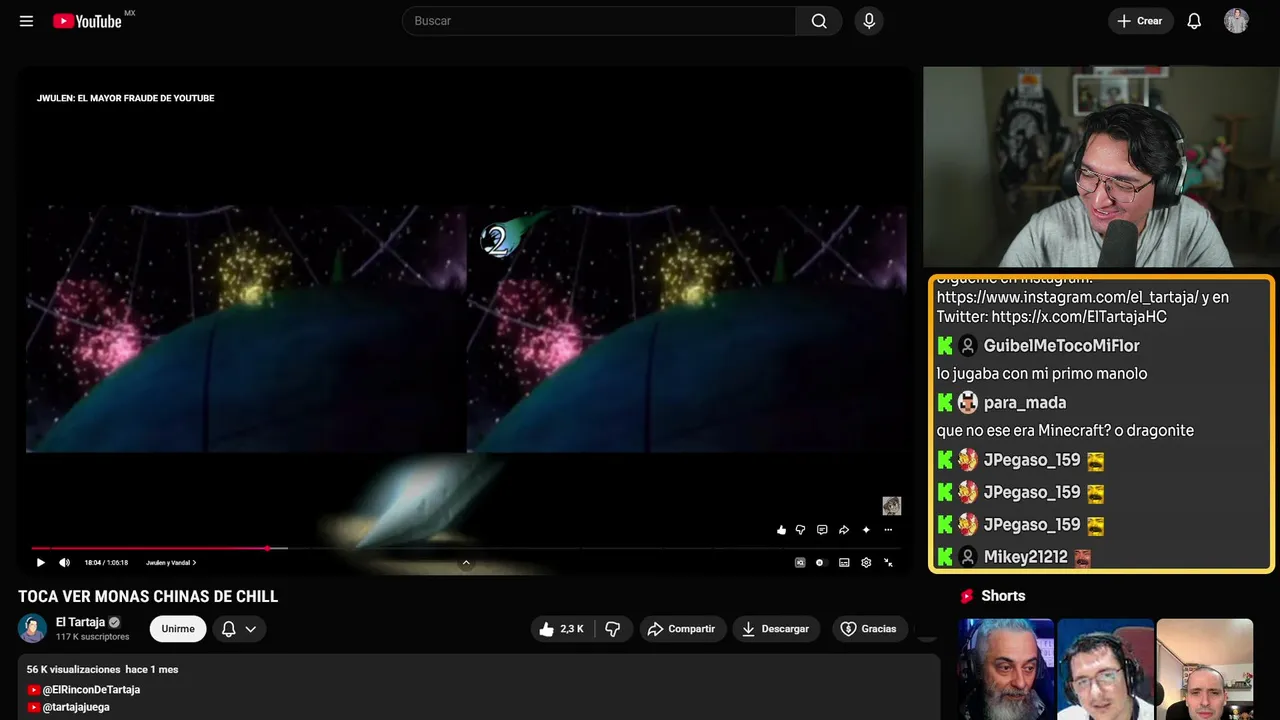1280x720 pixels.
Task: Open the player's three-dot more menu
Action: pos(888,530)
